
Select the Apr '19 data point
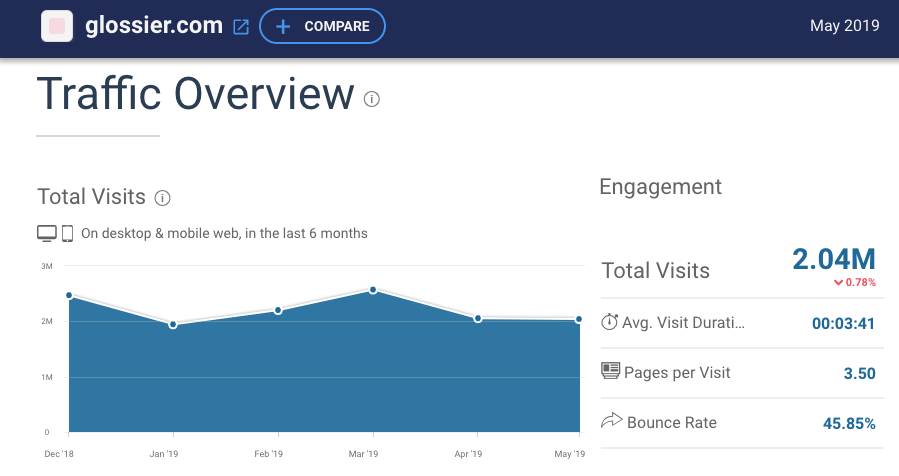click(x=478, y=318)
